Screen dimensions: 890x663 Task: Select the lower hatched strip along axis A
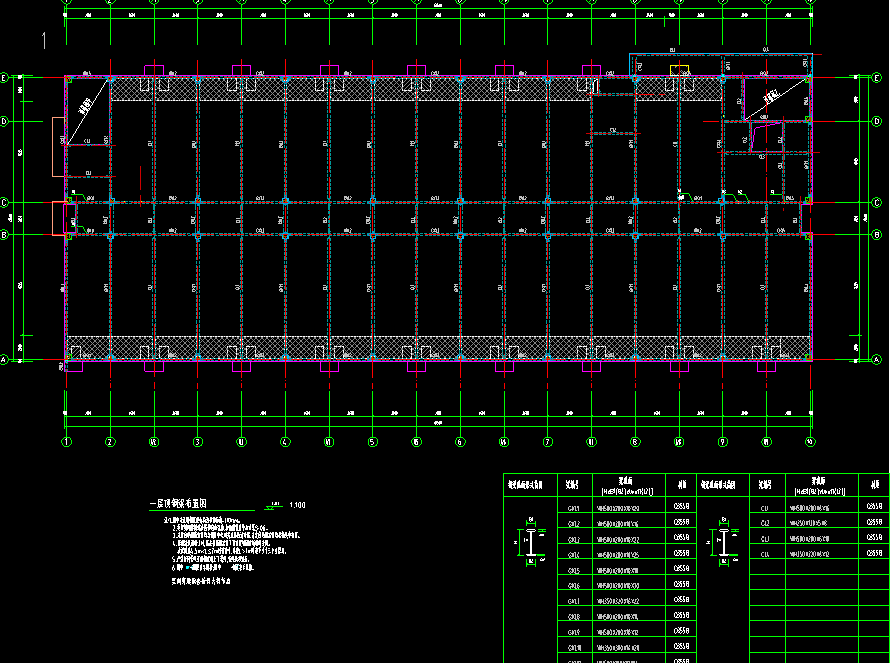400,347
